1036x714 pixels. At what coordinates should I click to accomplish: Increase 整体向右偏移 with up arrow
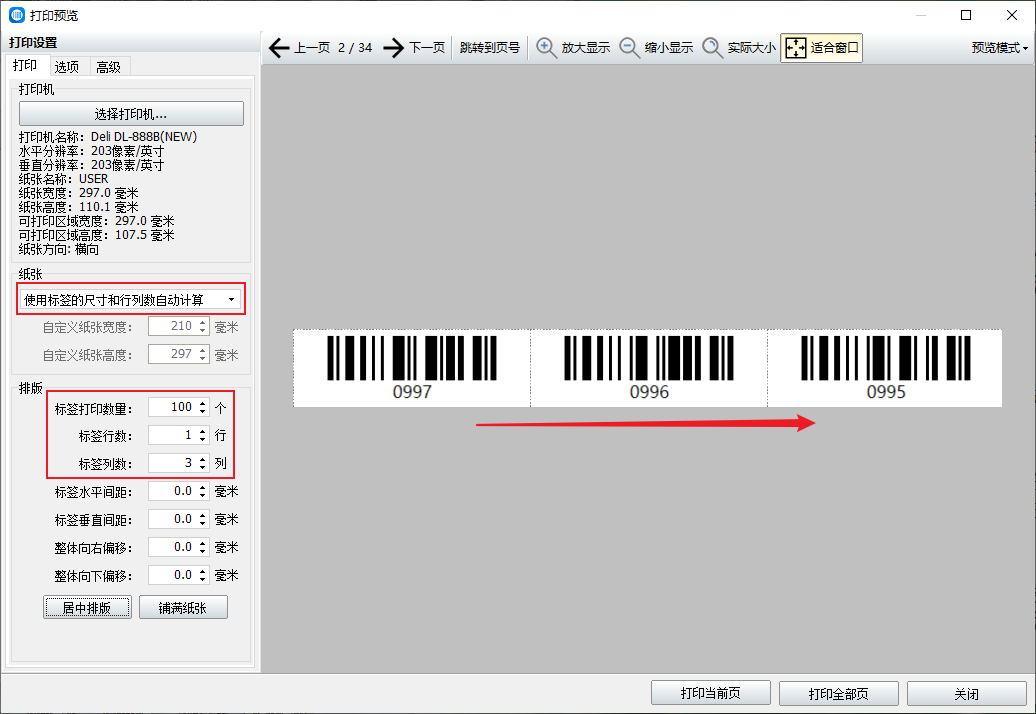(x=203, y=543)
